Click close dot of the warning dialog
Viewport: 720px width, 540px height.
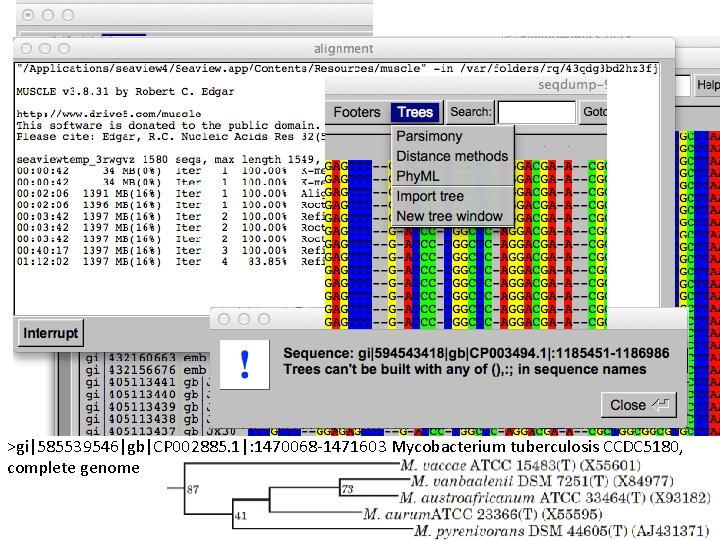point(224,319)
